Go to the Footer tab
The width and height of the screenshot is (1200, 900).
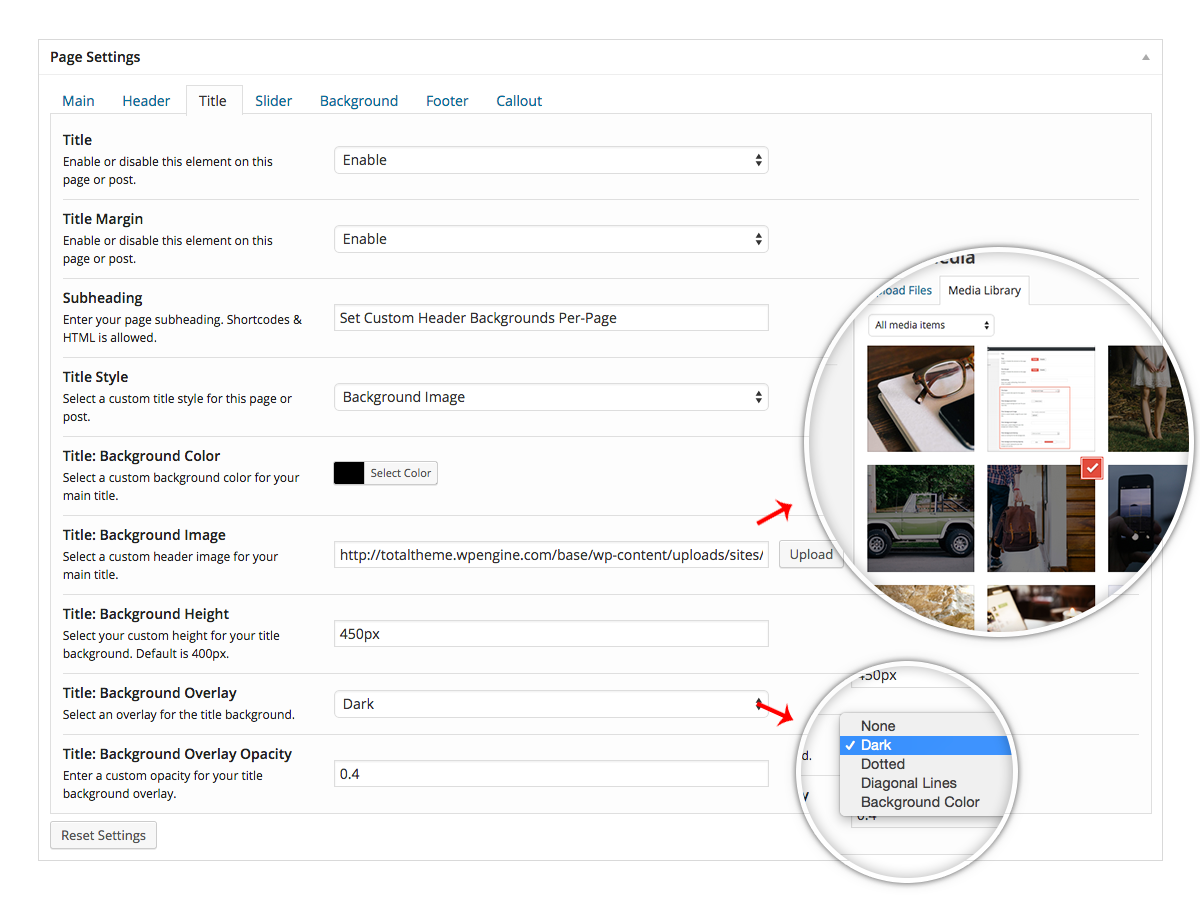pyautogui.click(x=447, y=101)
